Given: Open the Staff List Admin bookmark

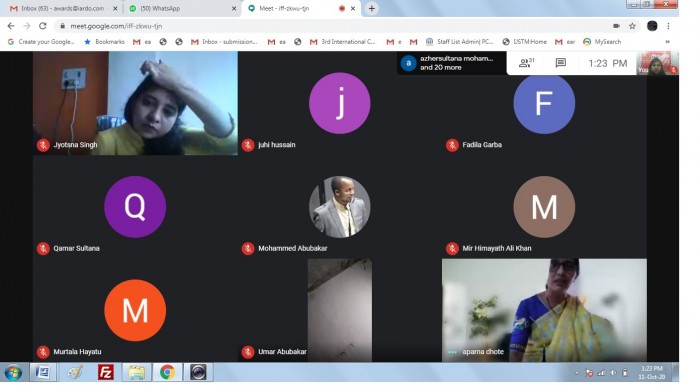Looking at the screenshot, I should coord(459,41).
